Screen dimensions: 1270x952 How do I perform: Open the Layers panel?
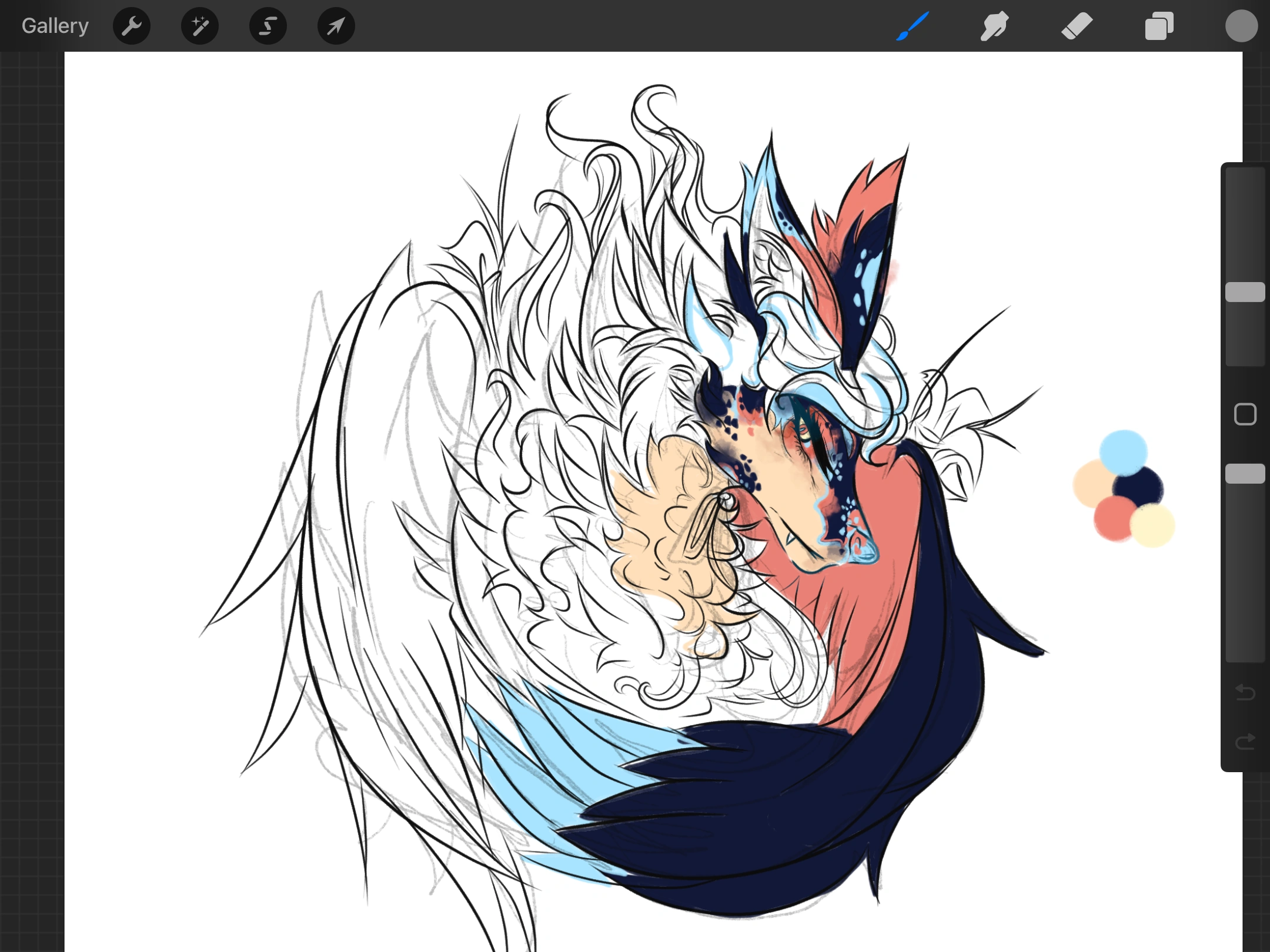(1159, 26)
